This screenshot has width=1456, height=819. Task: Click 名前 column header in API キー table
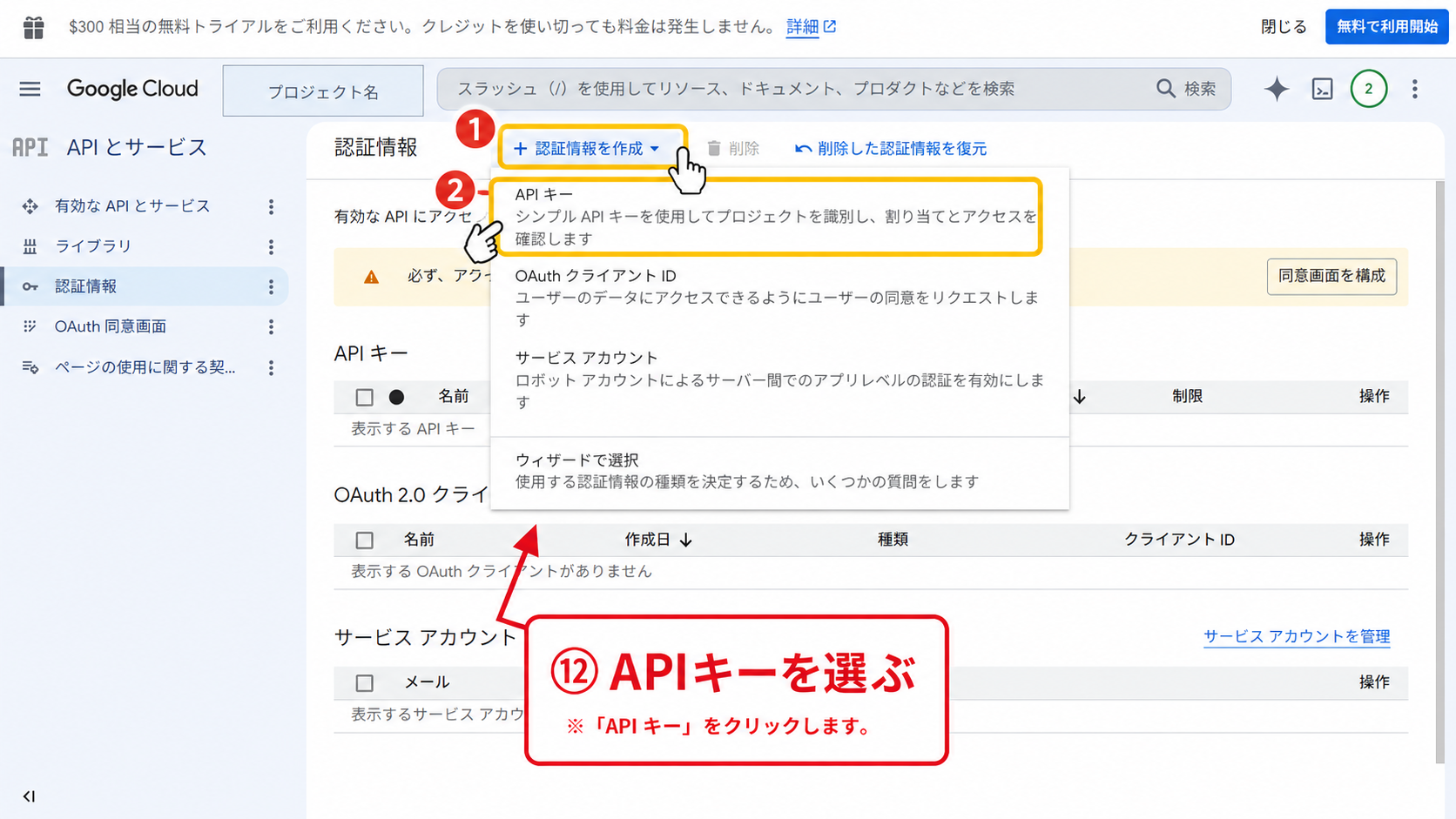(453, 397)
